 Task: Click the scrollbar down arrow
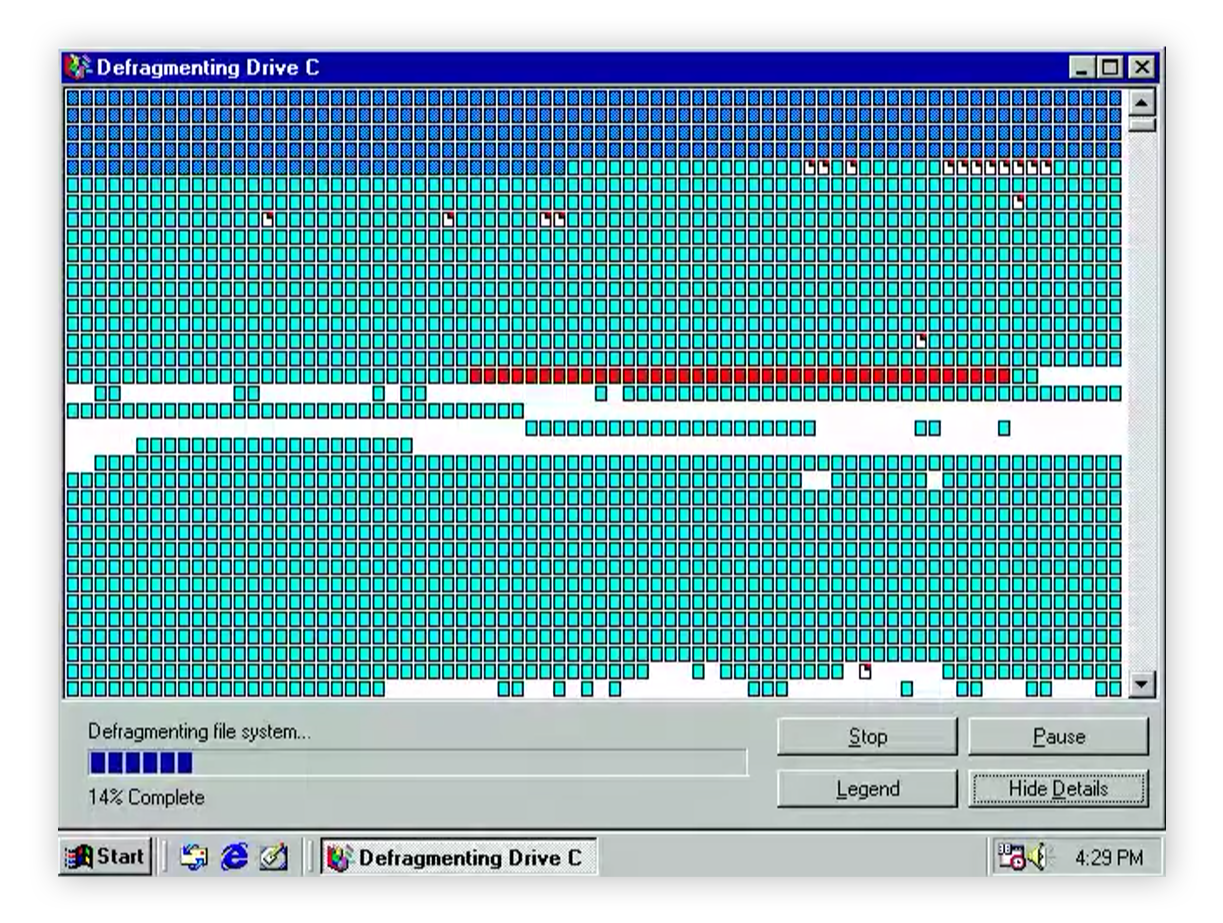pos(1141,684)
